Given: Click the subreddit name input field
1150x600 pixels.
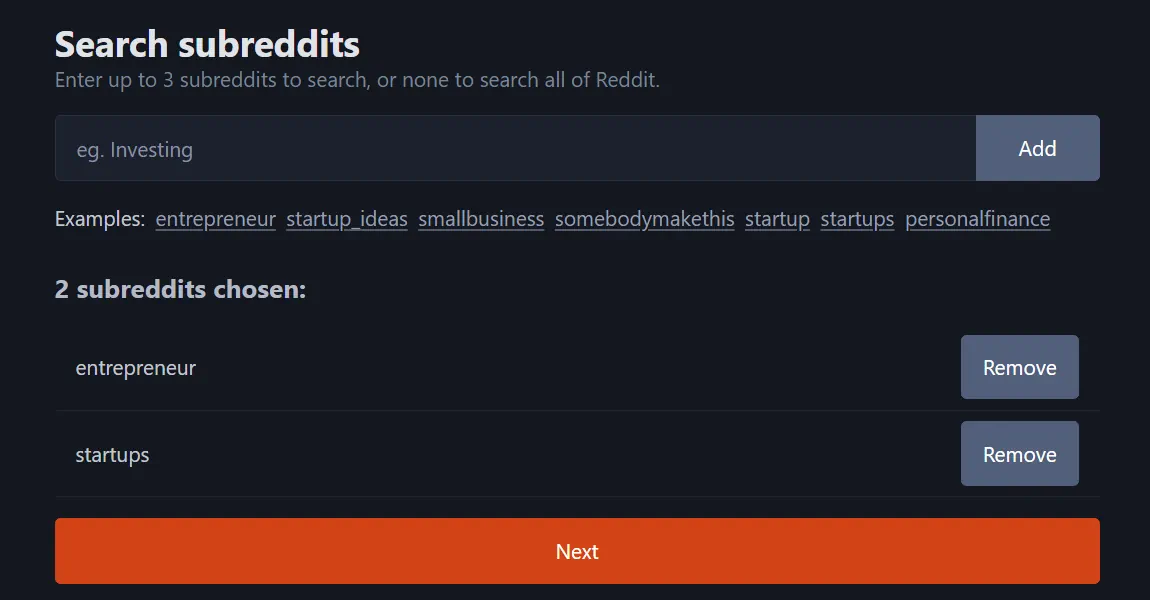Looking at the screenshot, I should 515,149.
